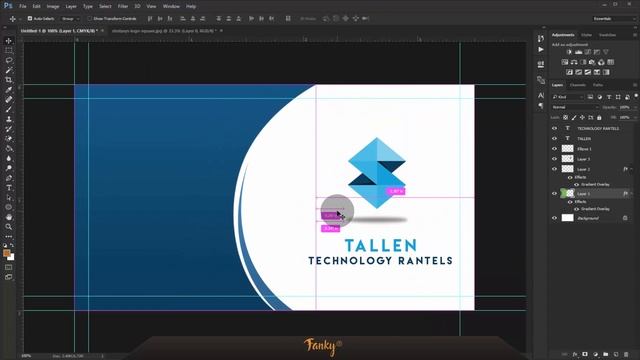Open the Essentials workspace dropdown
Image resolution: width=640 pixels, height=360 pixels.
pos(613,18)
